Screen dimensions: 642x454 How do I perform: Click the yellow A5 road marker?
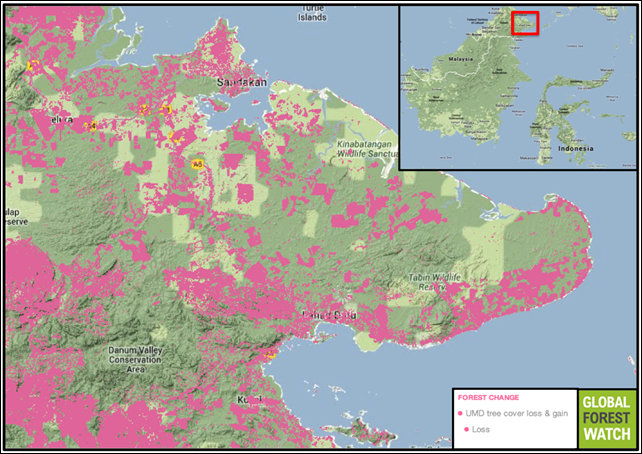197,164
